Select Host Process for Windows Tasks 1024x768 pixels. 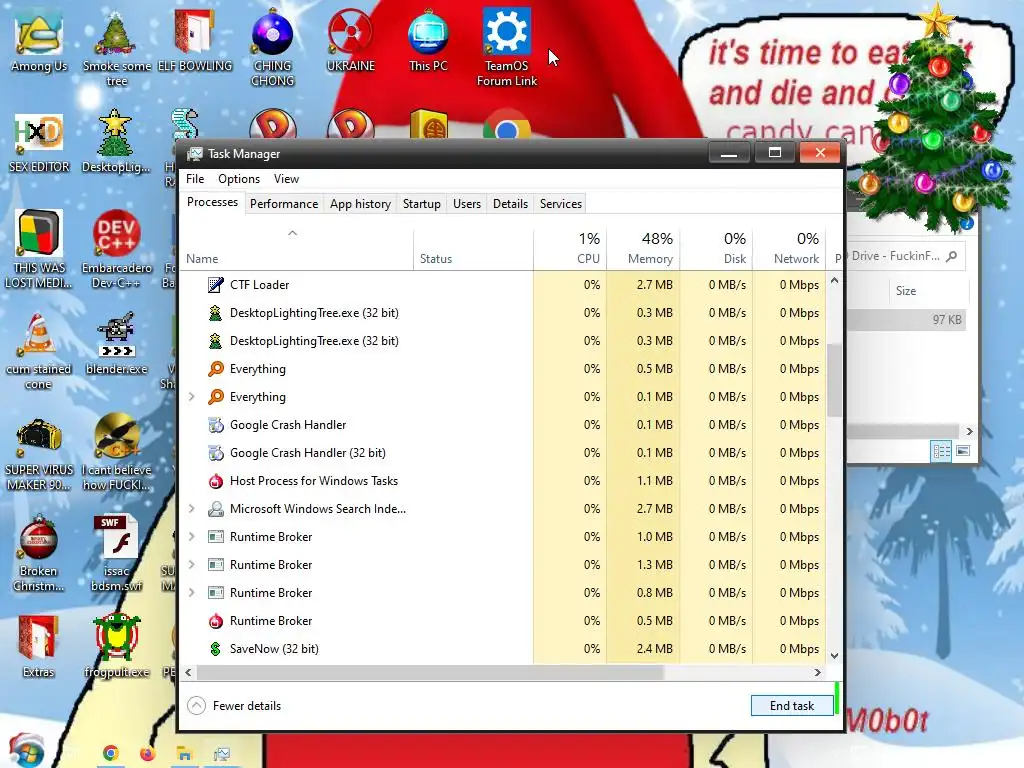[x=503, y=481]
